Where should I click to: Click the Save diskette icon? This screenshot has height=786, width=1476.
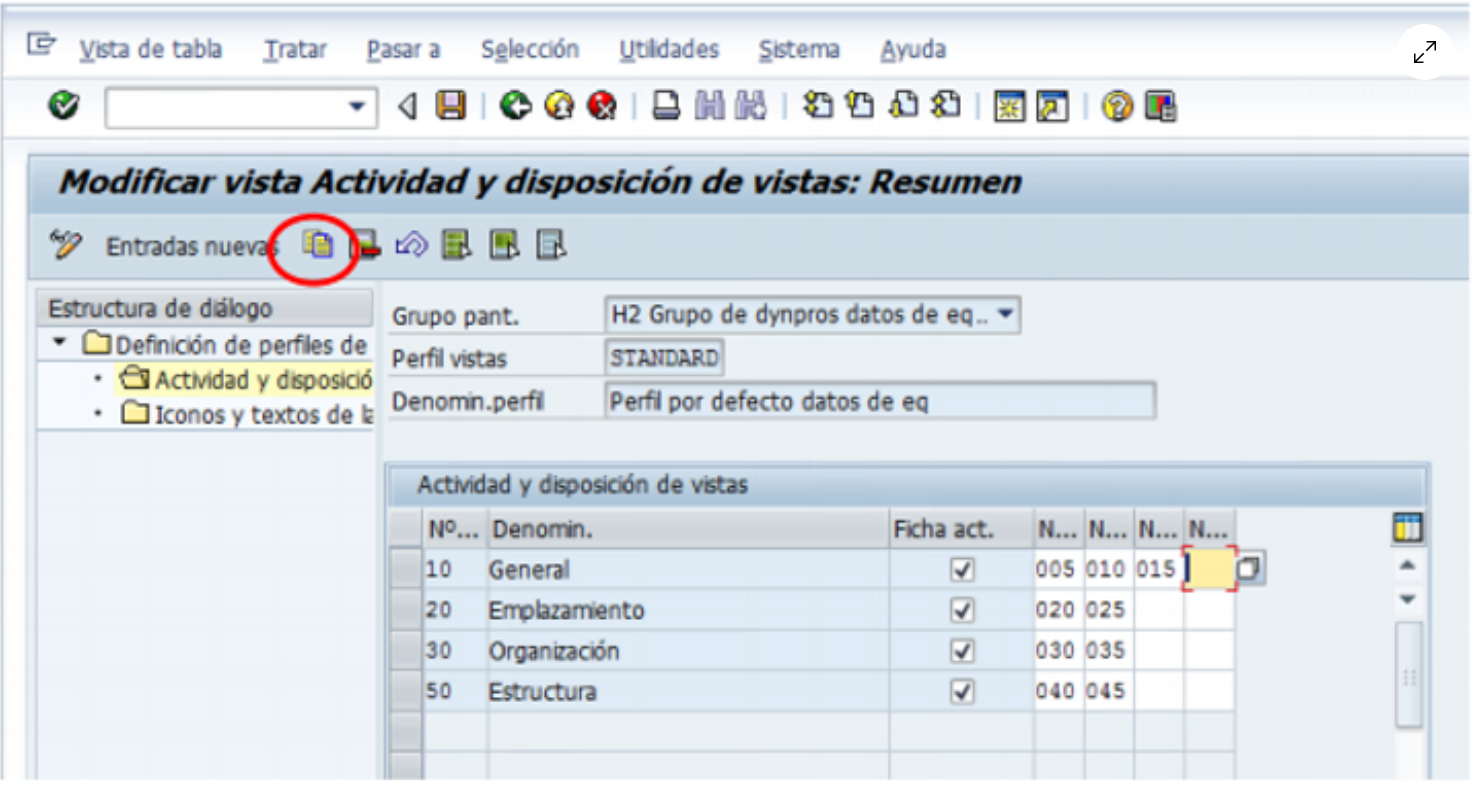click(451, 105)
